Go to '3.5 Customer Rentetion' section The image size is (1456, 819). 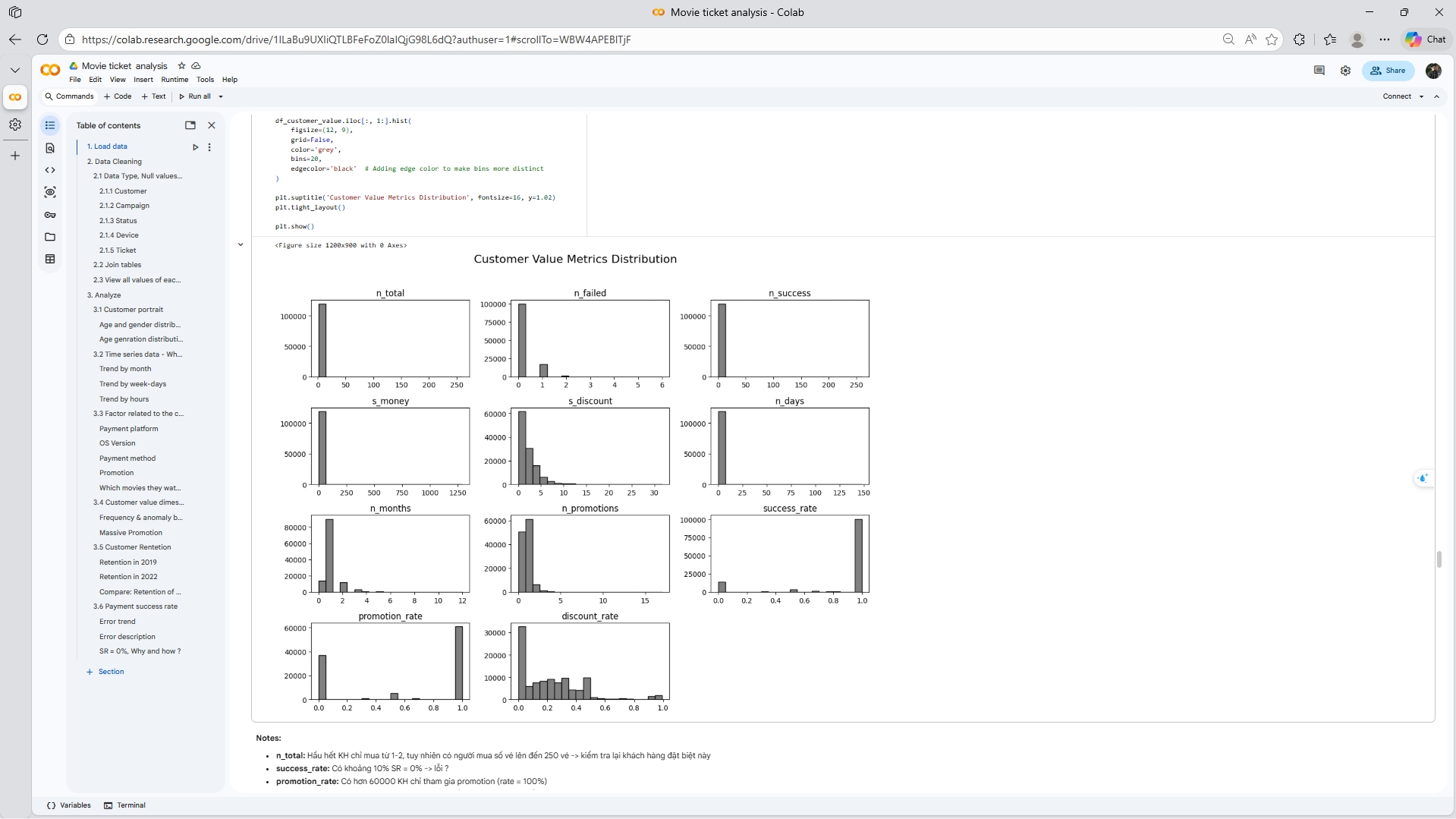132,547
